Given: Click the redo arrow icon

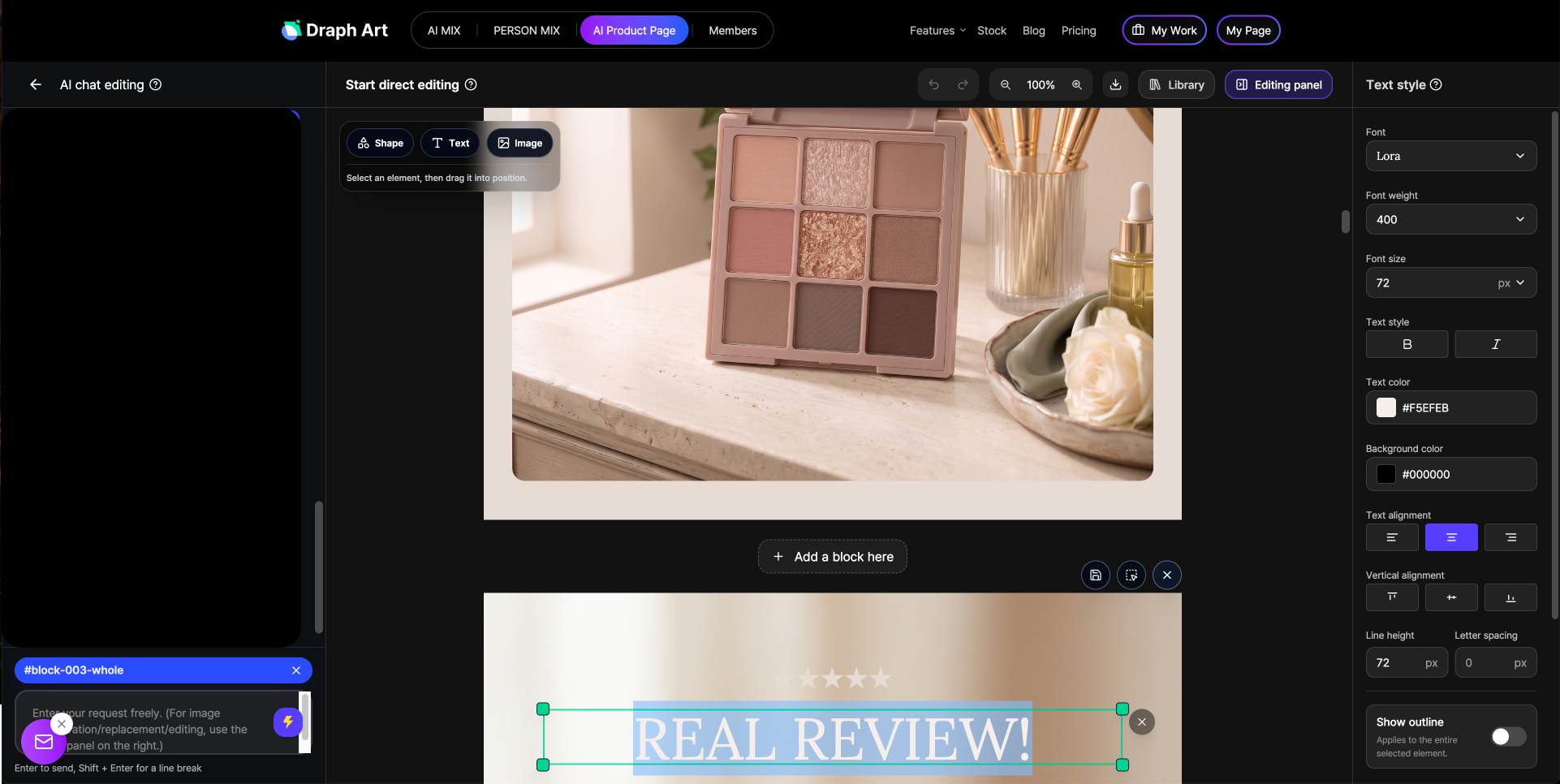Looking at the screenshot, I should pos(963,84).
